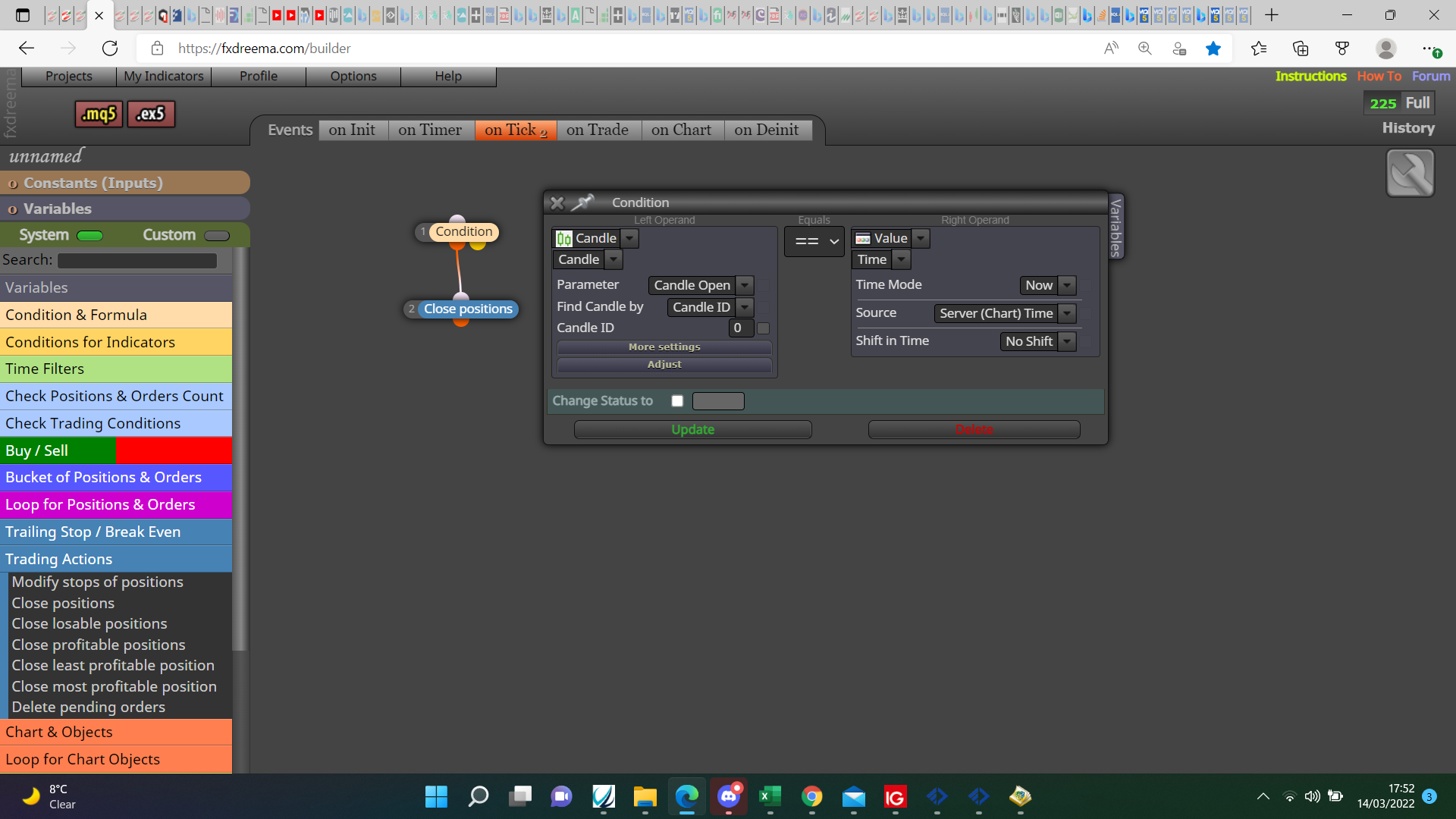Open Mail app from the taskbar
Image resolution: width=1456 pixels, height=819 pixels.
[x=854, y=796]
